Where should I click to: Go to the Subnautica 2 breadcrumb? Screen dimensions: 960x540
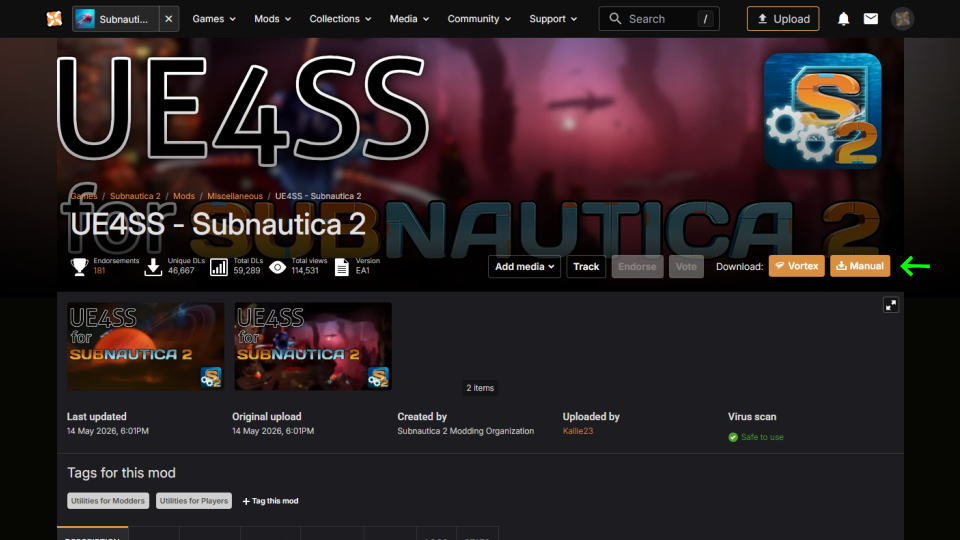tap(135, 196)
